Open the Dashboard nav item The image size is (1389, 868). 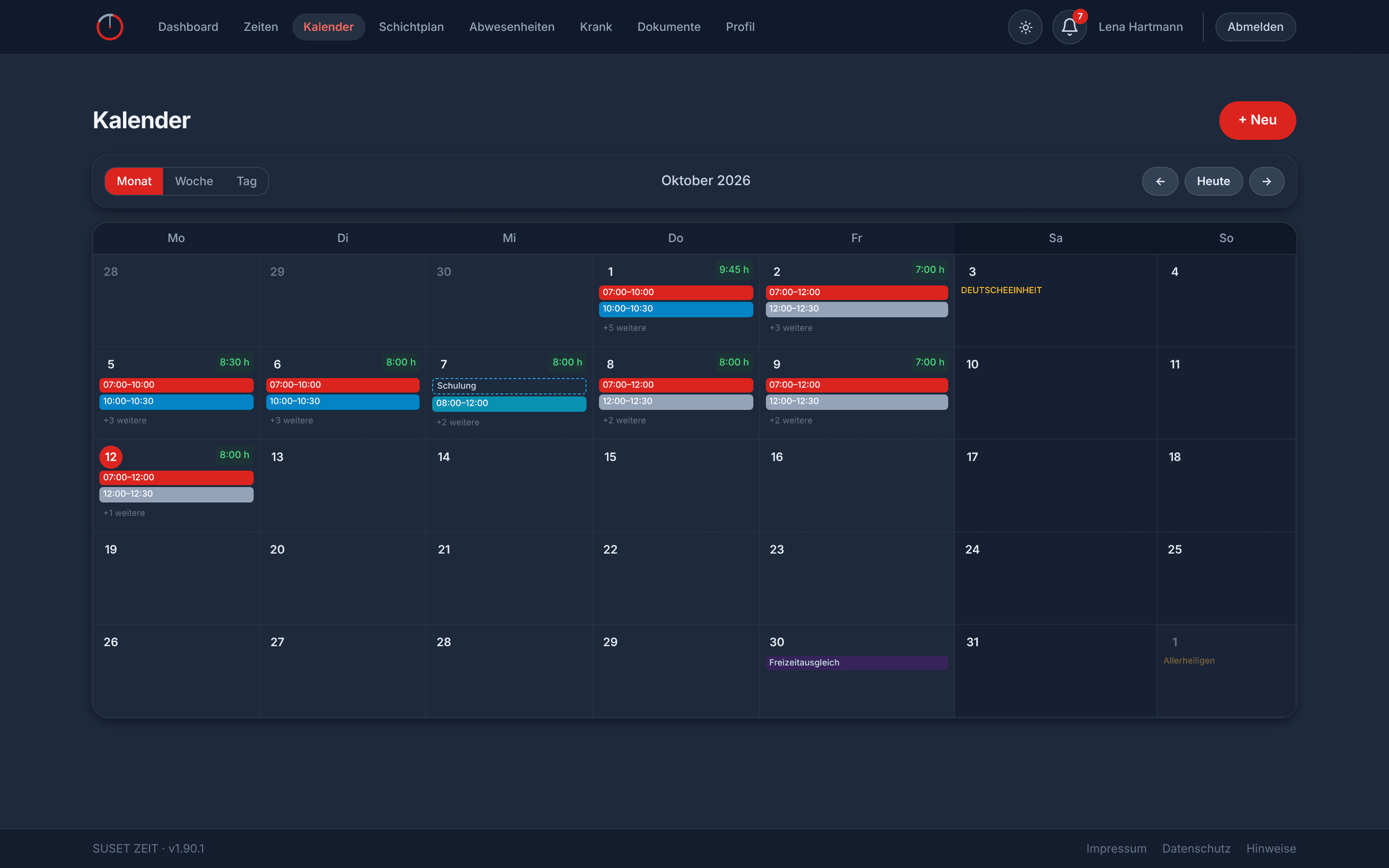pyautogui.click(x=188, y=27)
